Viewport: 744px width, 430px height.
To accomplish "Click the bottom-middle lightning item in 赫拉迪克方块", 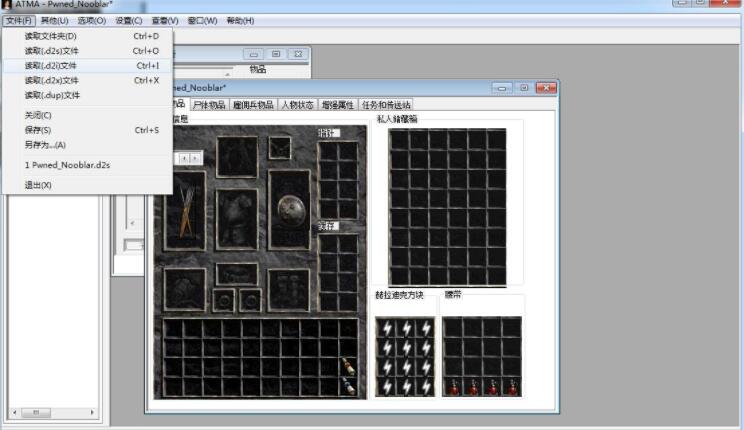I will (407, 387).
